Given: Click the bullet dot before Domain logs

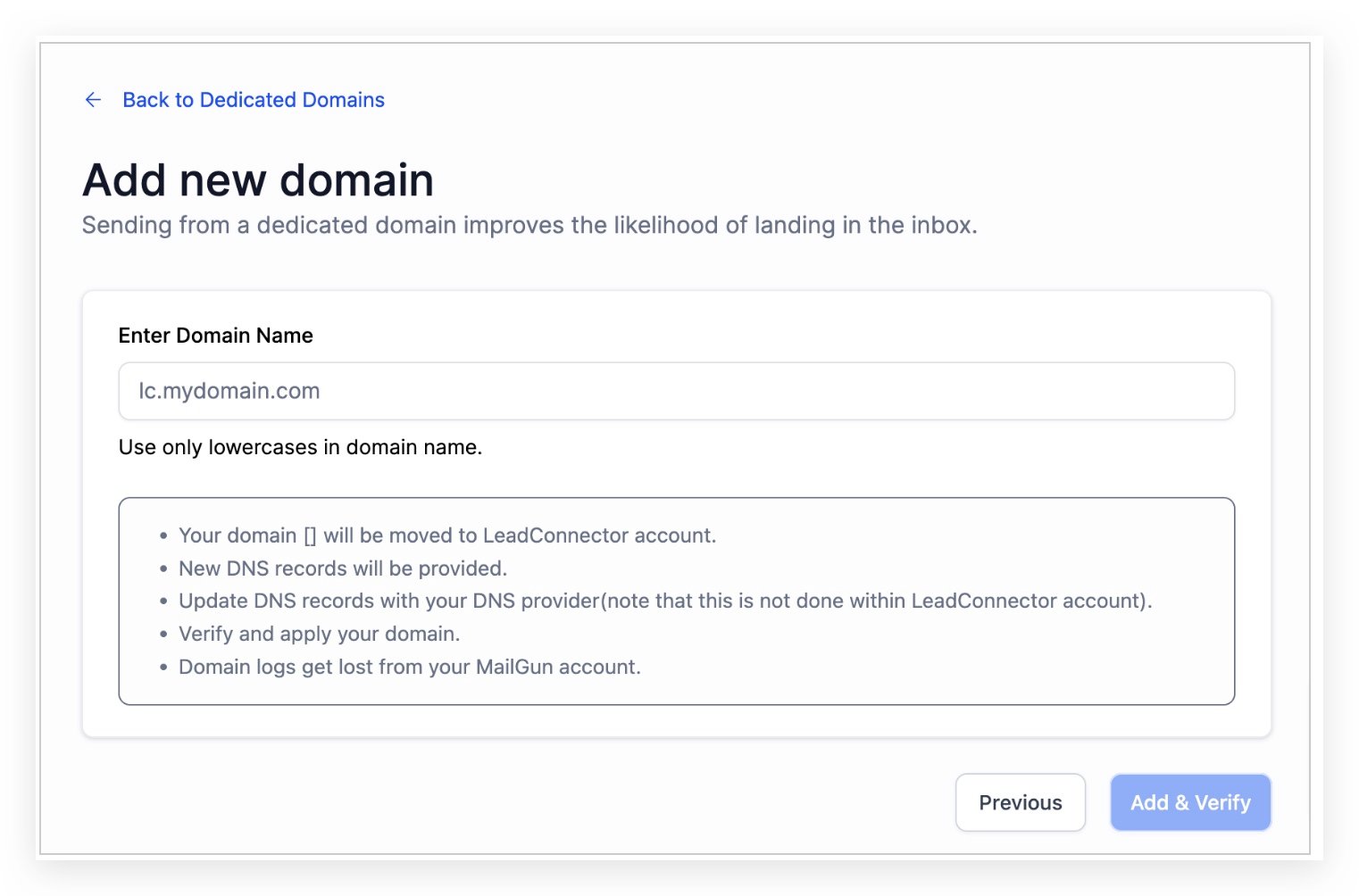Looking at the screenshot, I should point(163,668).
